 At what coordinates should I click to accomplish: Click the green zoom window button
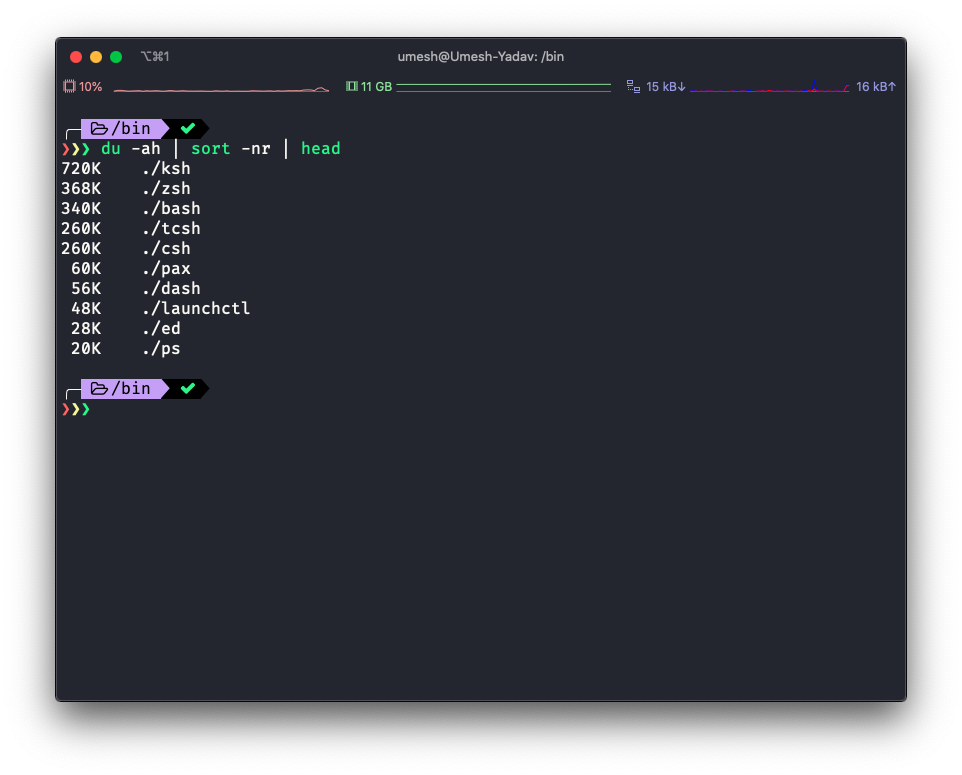click(116, 57)
